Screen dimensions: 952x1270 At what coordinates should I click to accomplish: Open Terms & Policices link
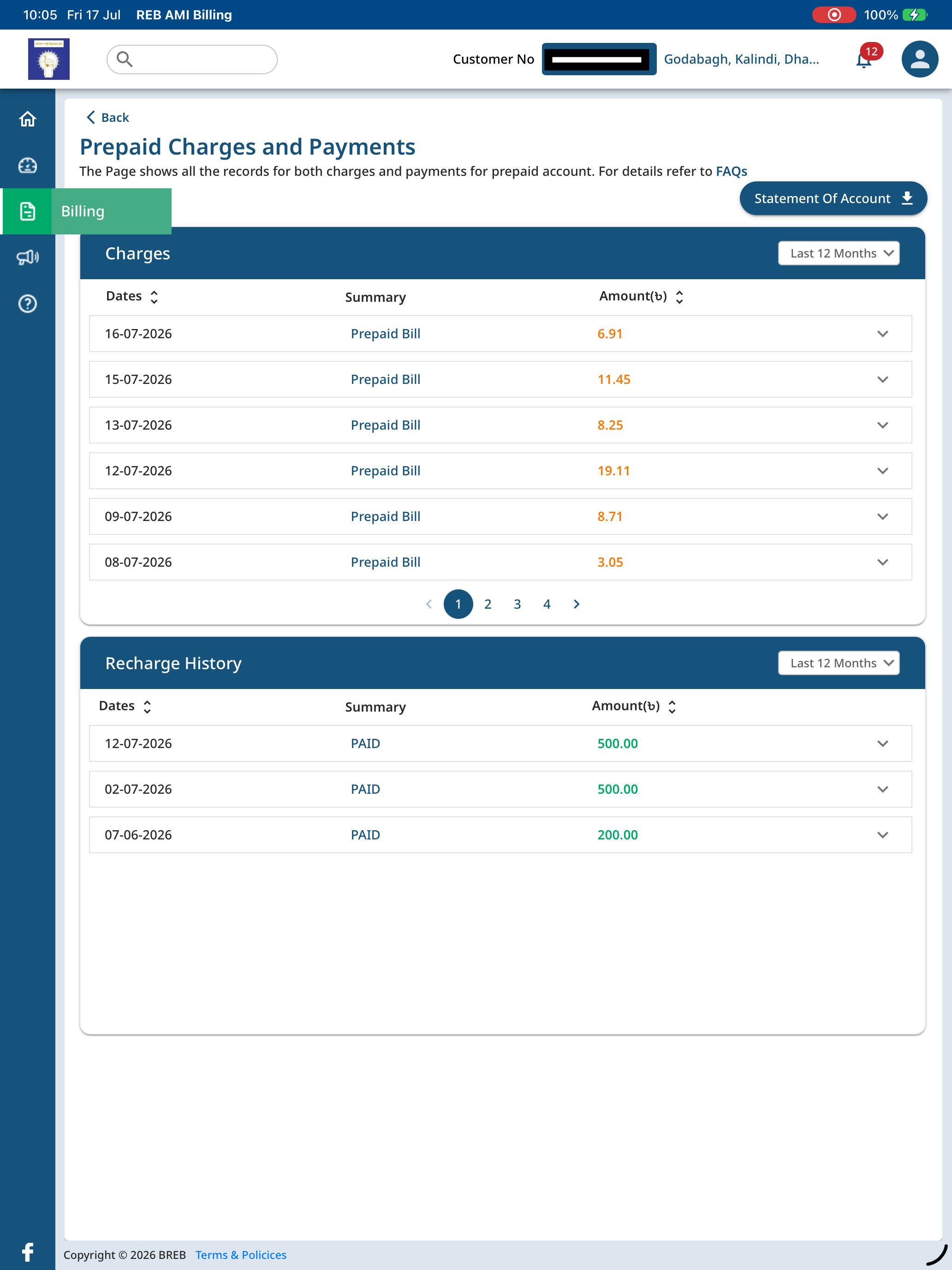point(241,1254)
